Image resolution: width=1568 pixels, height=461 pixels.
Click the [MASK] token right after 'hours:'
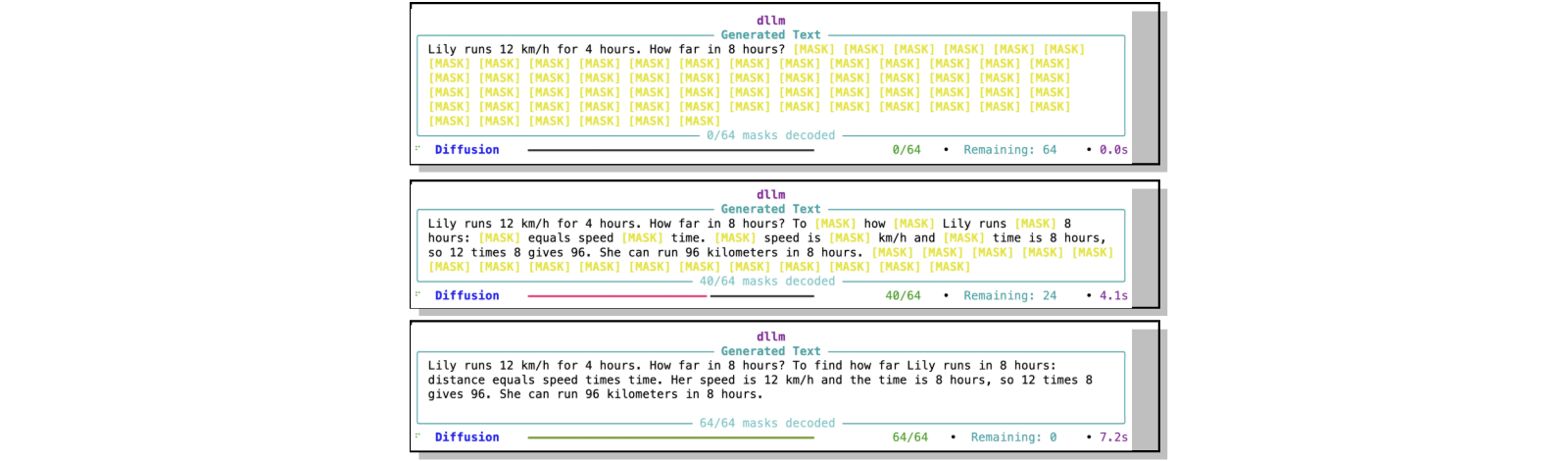pyautogui.click(x=499, y=238)
